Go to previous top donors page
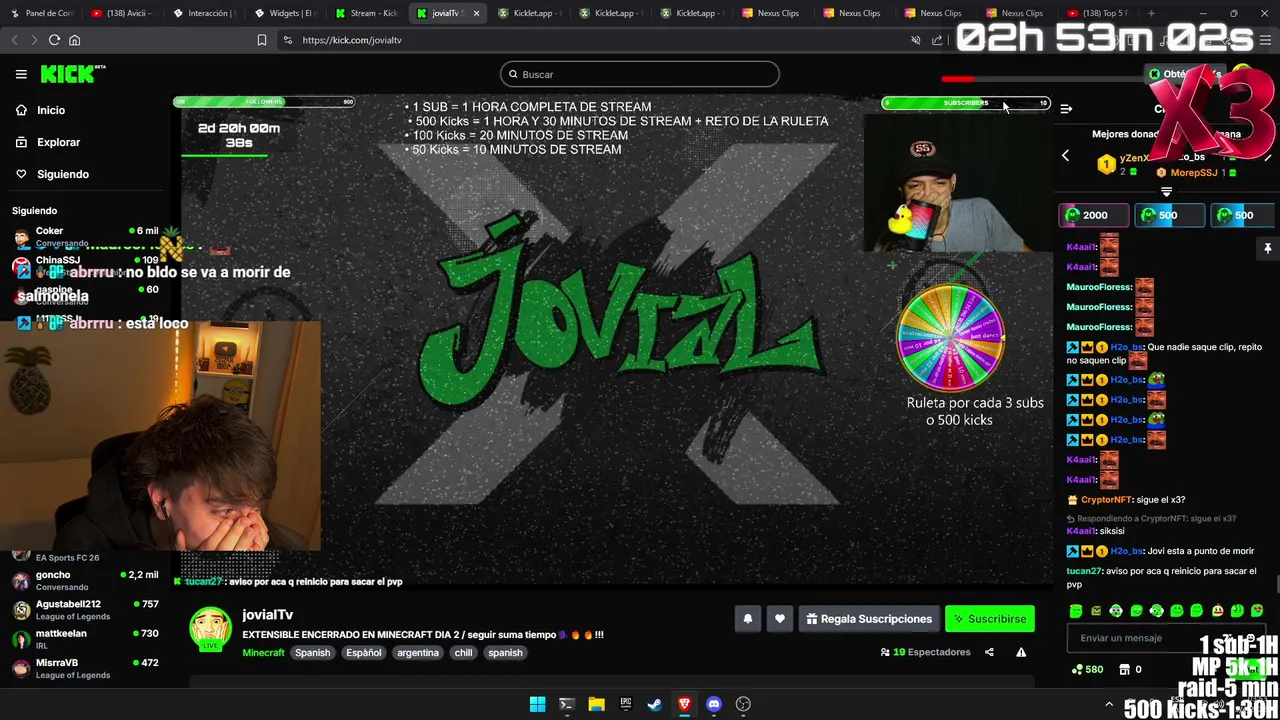The height and width of the screenshot is (720, 1280). click(1065, 156)
